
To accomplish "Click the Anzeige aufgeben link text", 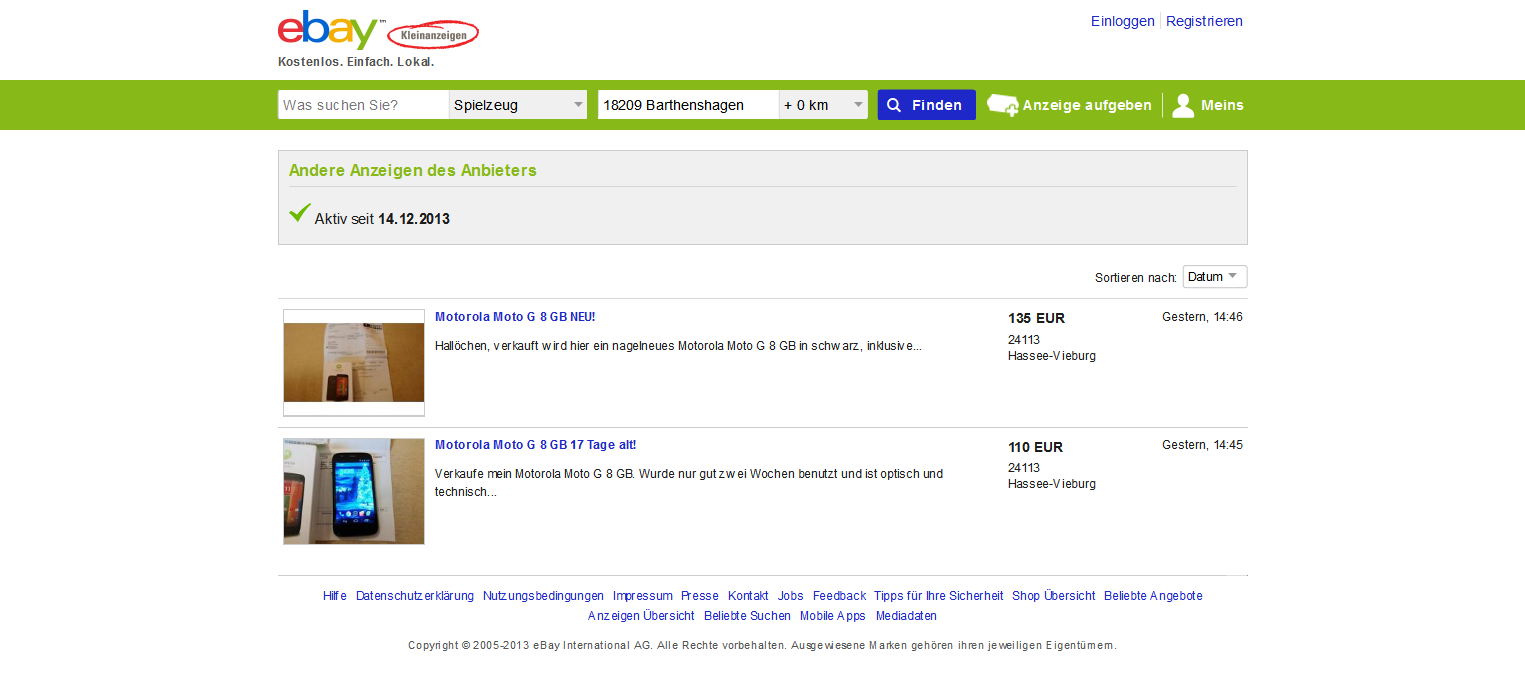I will coord(1087,105).
